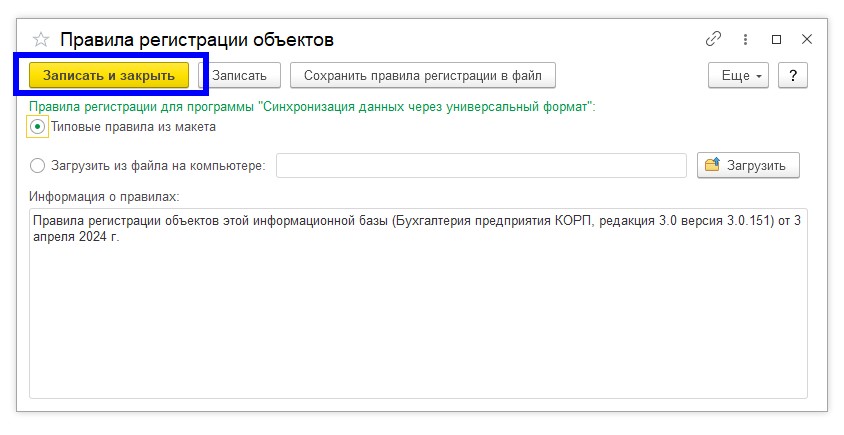
Task: Click the Информация о правилах label
Action: pyautogui.click(x=104, y=196)
